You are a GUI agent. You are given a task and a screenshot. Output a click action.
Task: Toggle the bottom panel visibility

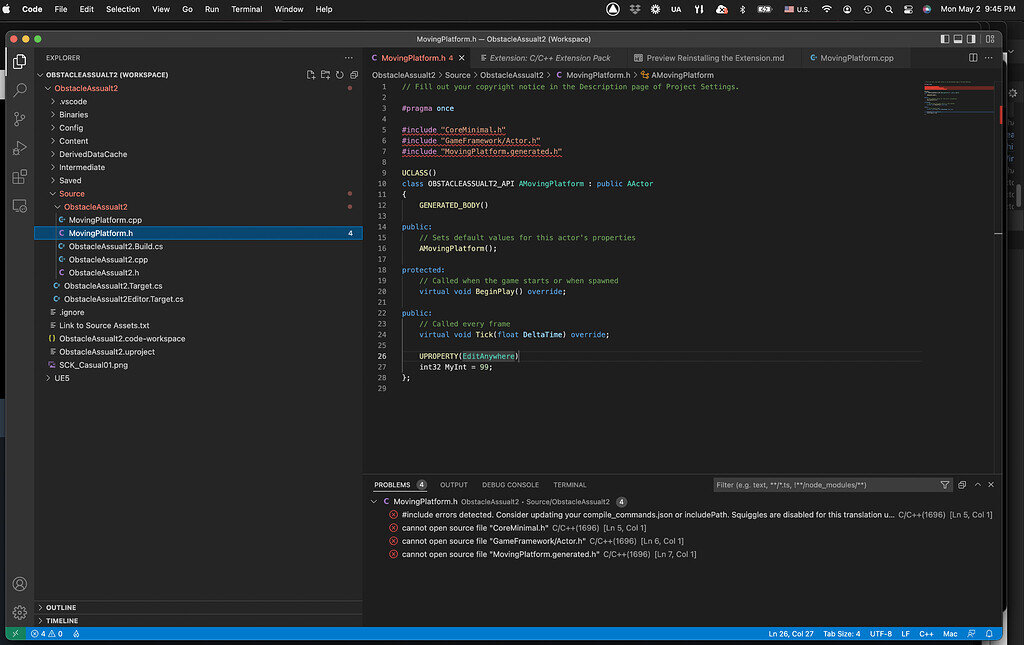(959, 39)
